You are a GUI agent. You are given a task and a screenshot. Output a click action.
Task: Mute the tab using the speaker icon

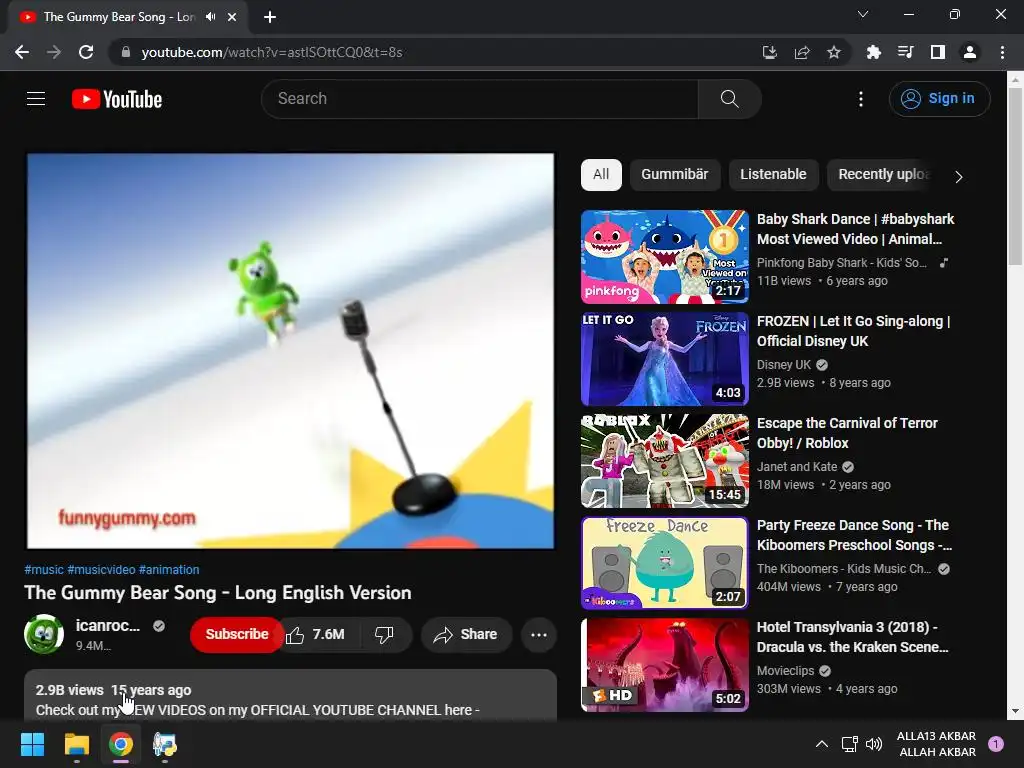pyautogui.click(x=210, y=17)
